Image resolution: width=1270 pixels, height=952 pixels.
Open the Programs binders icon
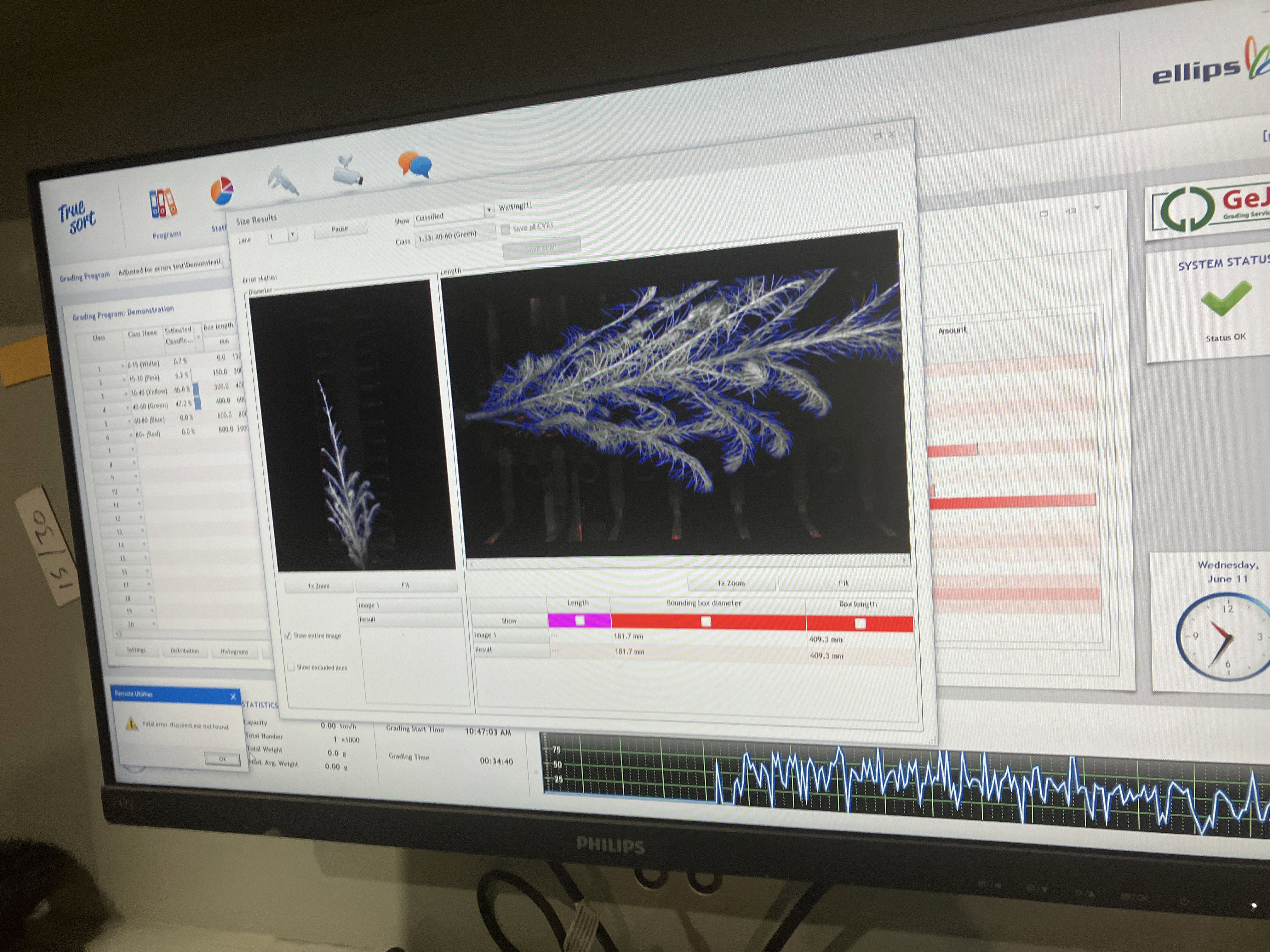coord(163,204)
